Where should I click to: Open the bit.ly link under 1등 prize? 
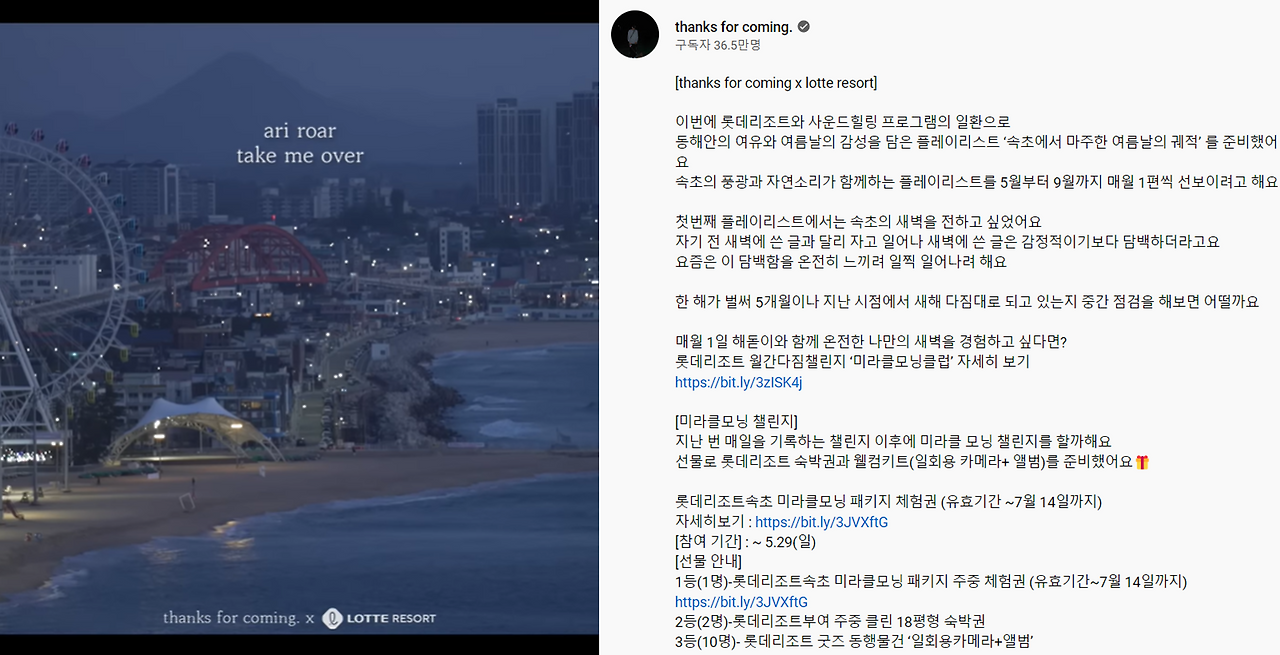741,602
